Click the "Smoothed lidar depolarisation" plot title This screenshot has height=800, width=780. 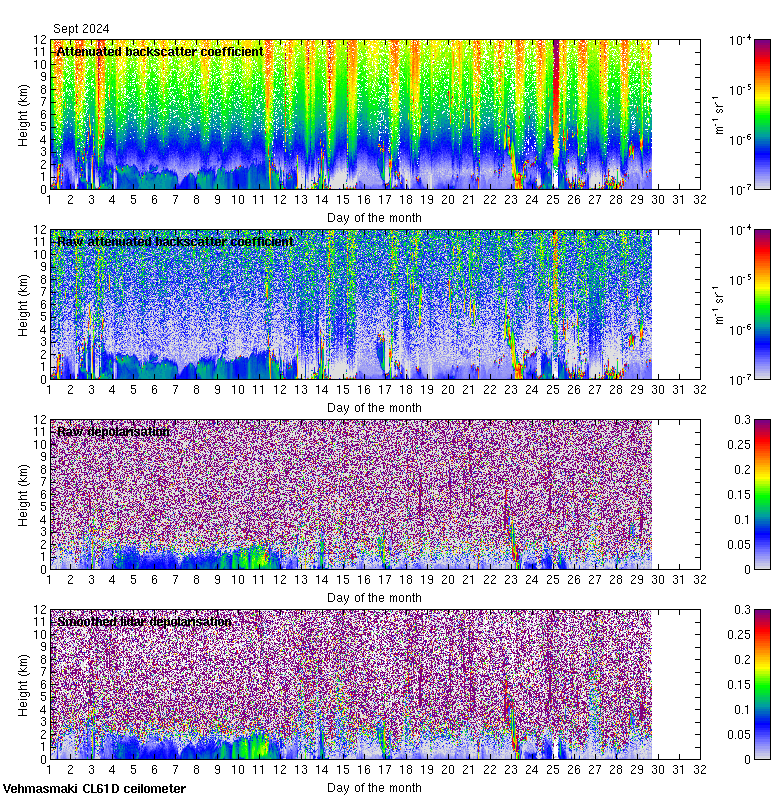[144, 622]
